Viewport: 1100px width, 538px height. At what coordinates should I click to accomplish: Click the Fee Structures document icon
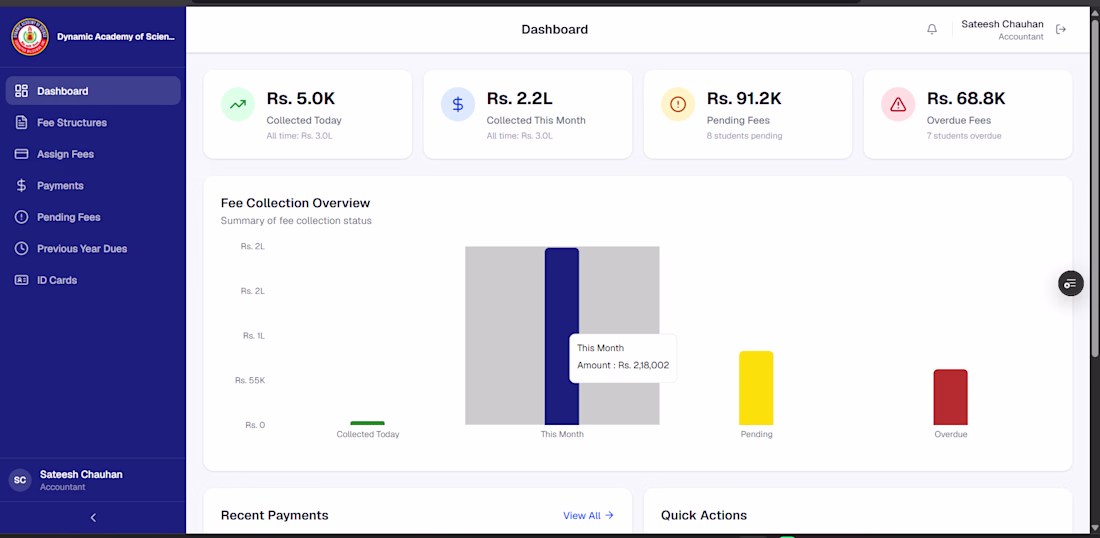(21, 122)
